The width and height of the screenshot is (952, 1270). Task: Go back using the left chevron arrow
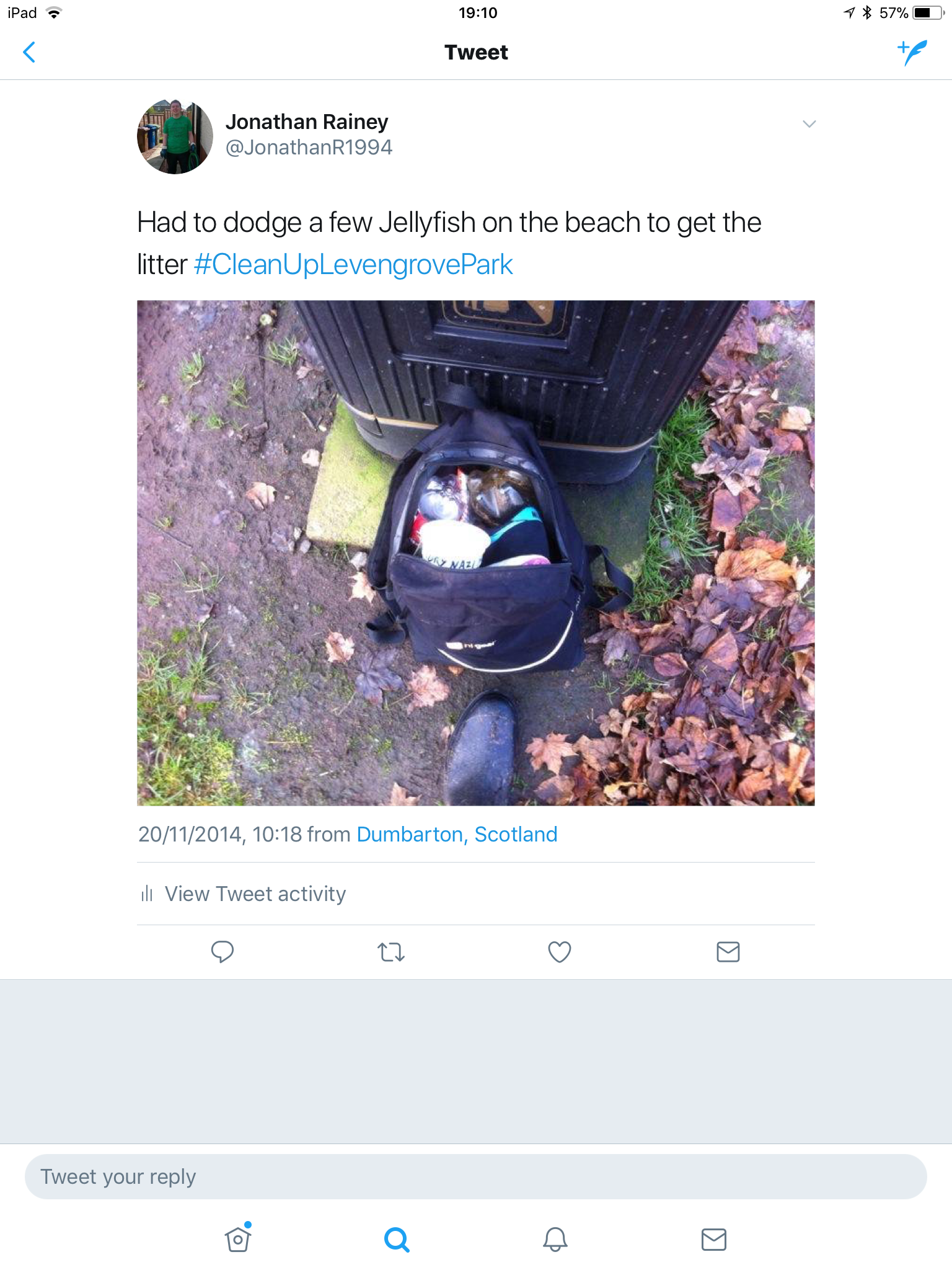(x=29, y=52)
